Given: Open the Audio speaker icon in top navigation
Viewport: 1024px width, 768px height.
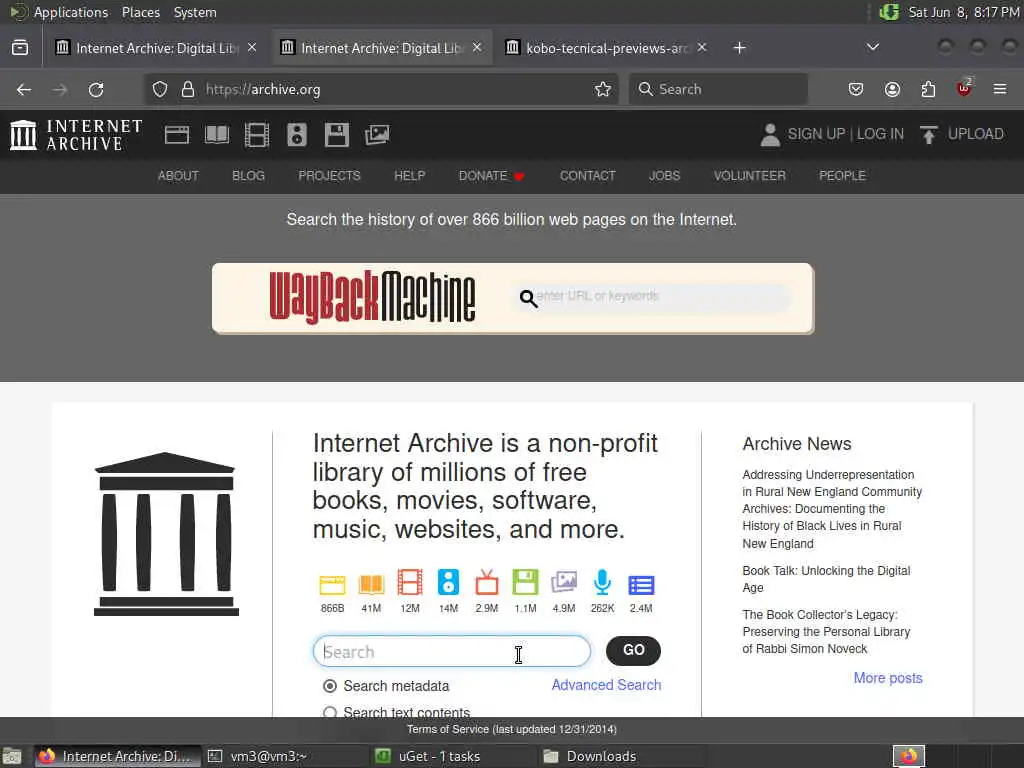Looking at the screenshot, I should pyautogui.click(x=296, y=135).
